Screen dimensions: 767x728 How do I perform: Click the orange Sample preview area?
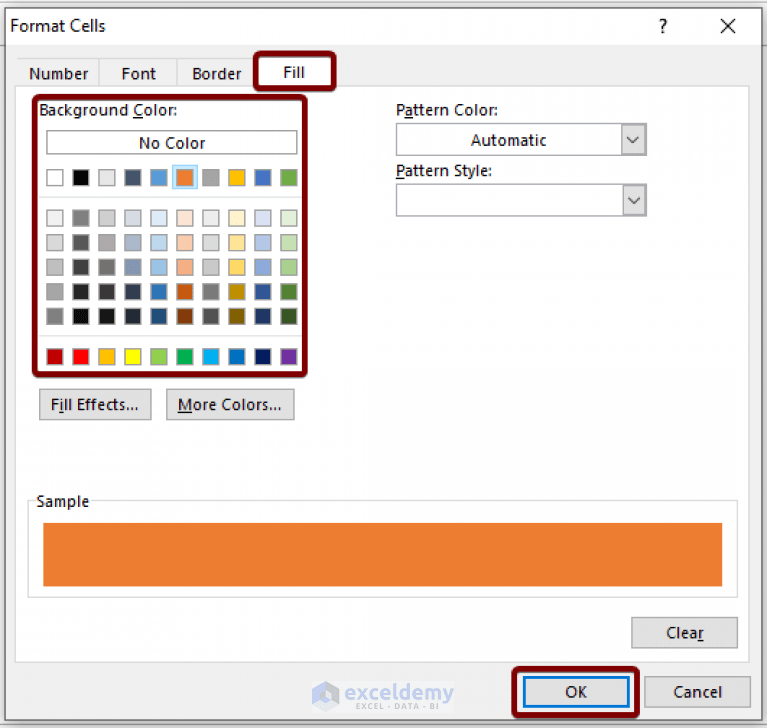pos(383,554)
